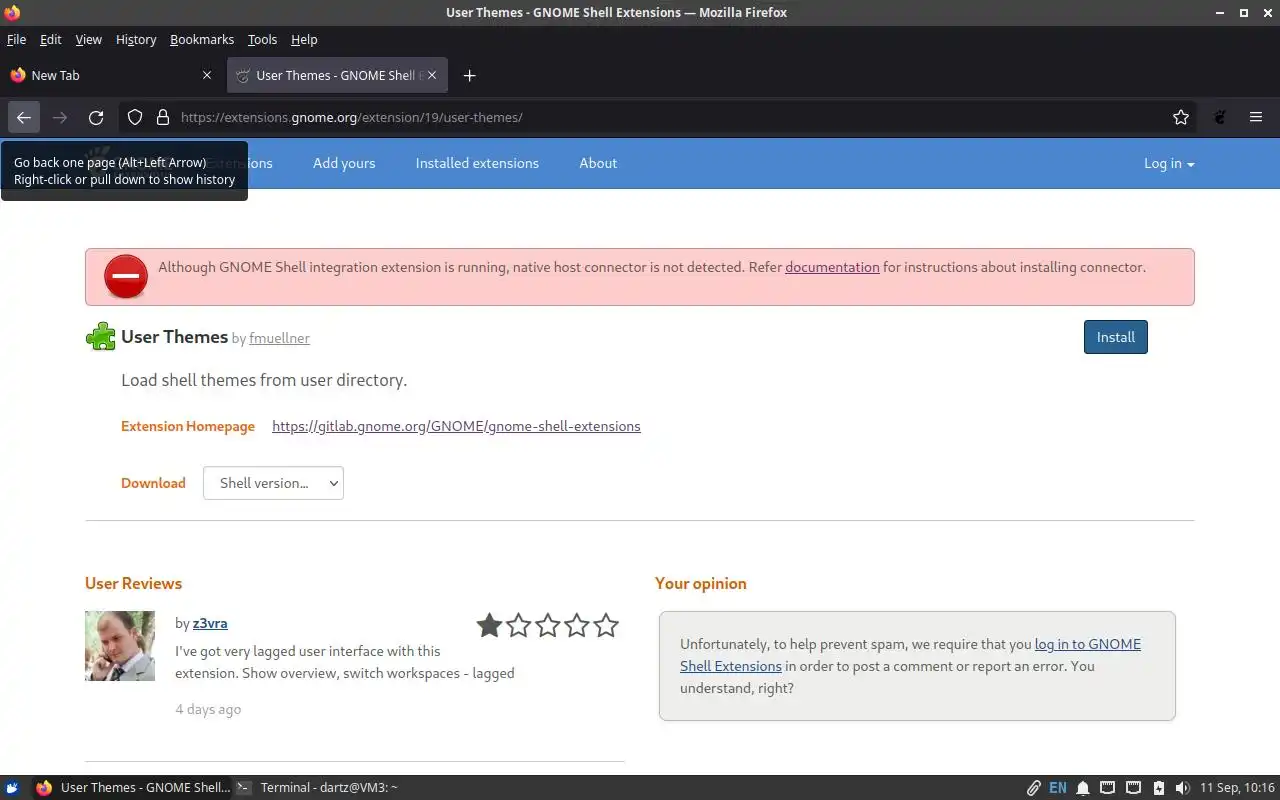Click the volume speaker tray icon
1280x800 pixels.
(x=1183, y=788)
